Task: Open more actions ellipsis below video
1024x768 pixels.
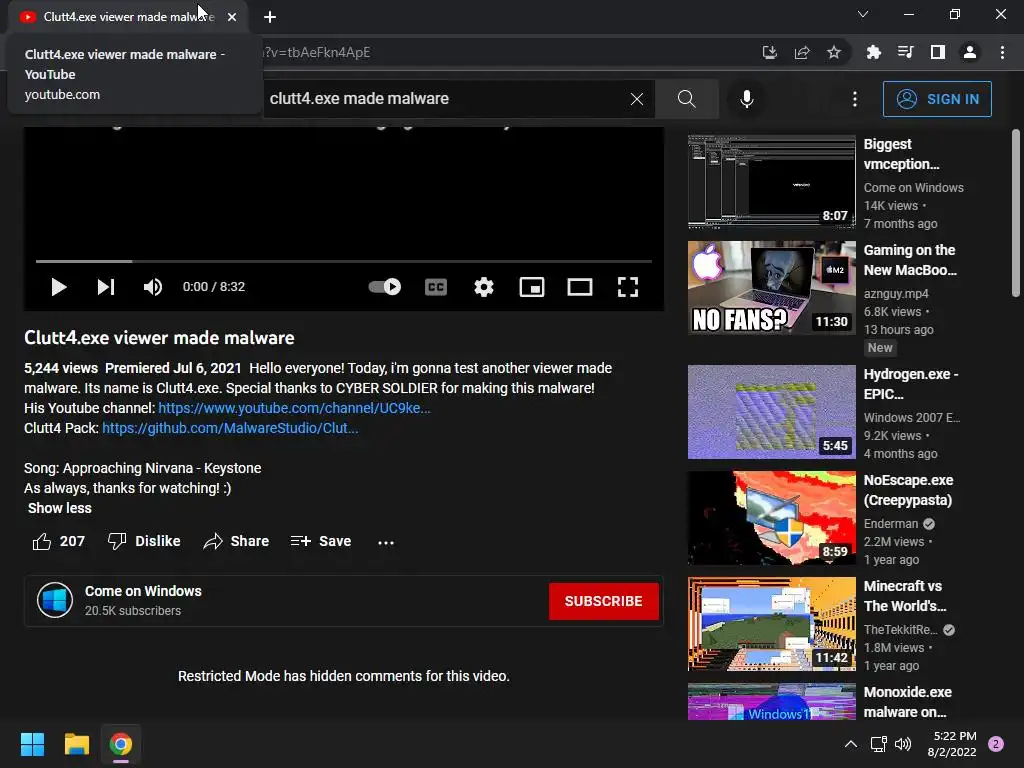Action: (386, 542)
